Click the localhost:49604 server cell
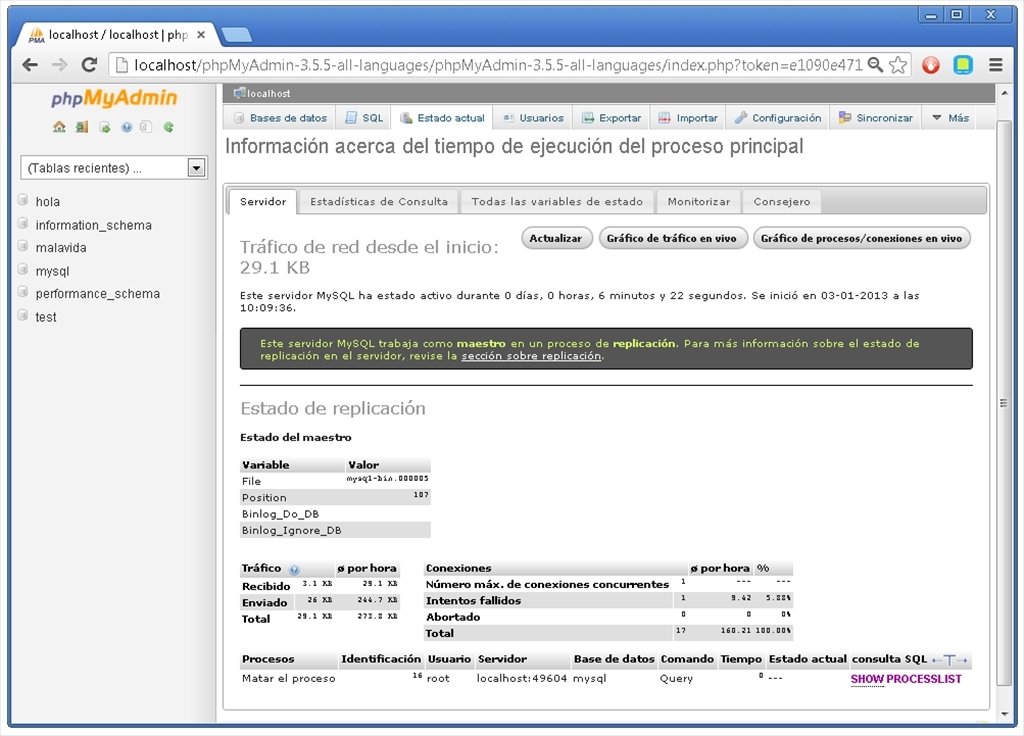Screen dimensions: 1024x736 click(x=522, y=679)
